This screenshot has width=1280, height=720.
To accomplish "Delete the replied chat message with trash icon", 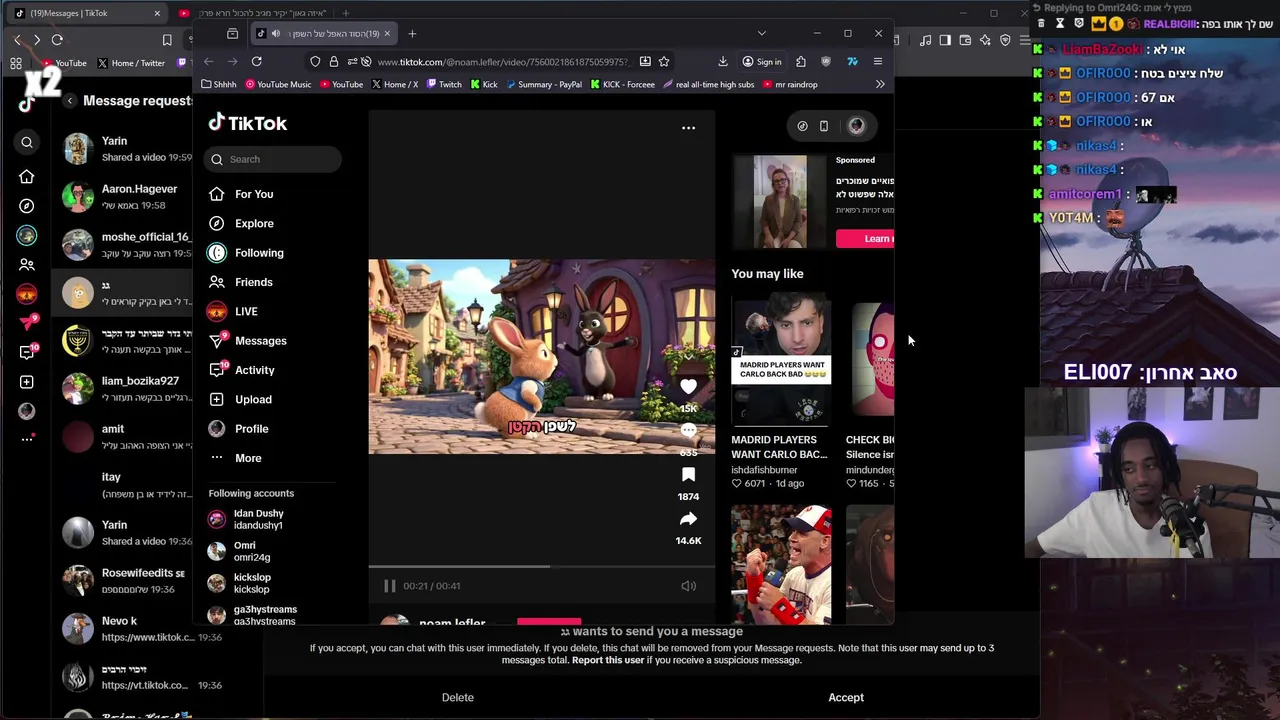I will click(x=1041, y=22).
